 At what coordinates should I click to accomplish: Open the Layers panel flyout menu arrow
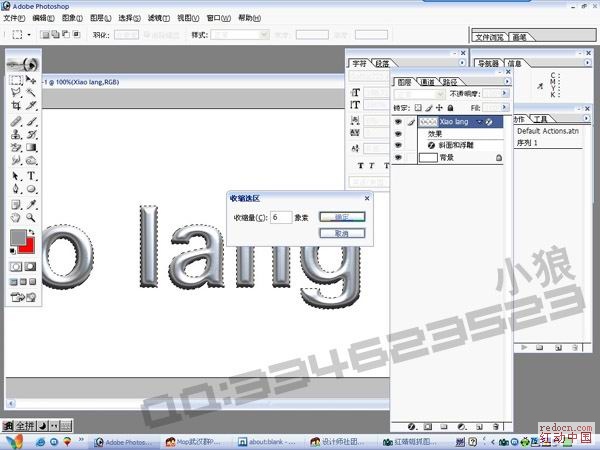[505, 81]
